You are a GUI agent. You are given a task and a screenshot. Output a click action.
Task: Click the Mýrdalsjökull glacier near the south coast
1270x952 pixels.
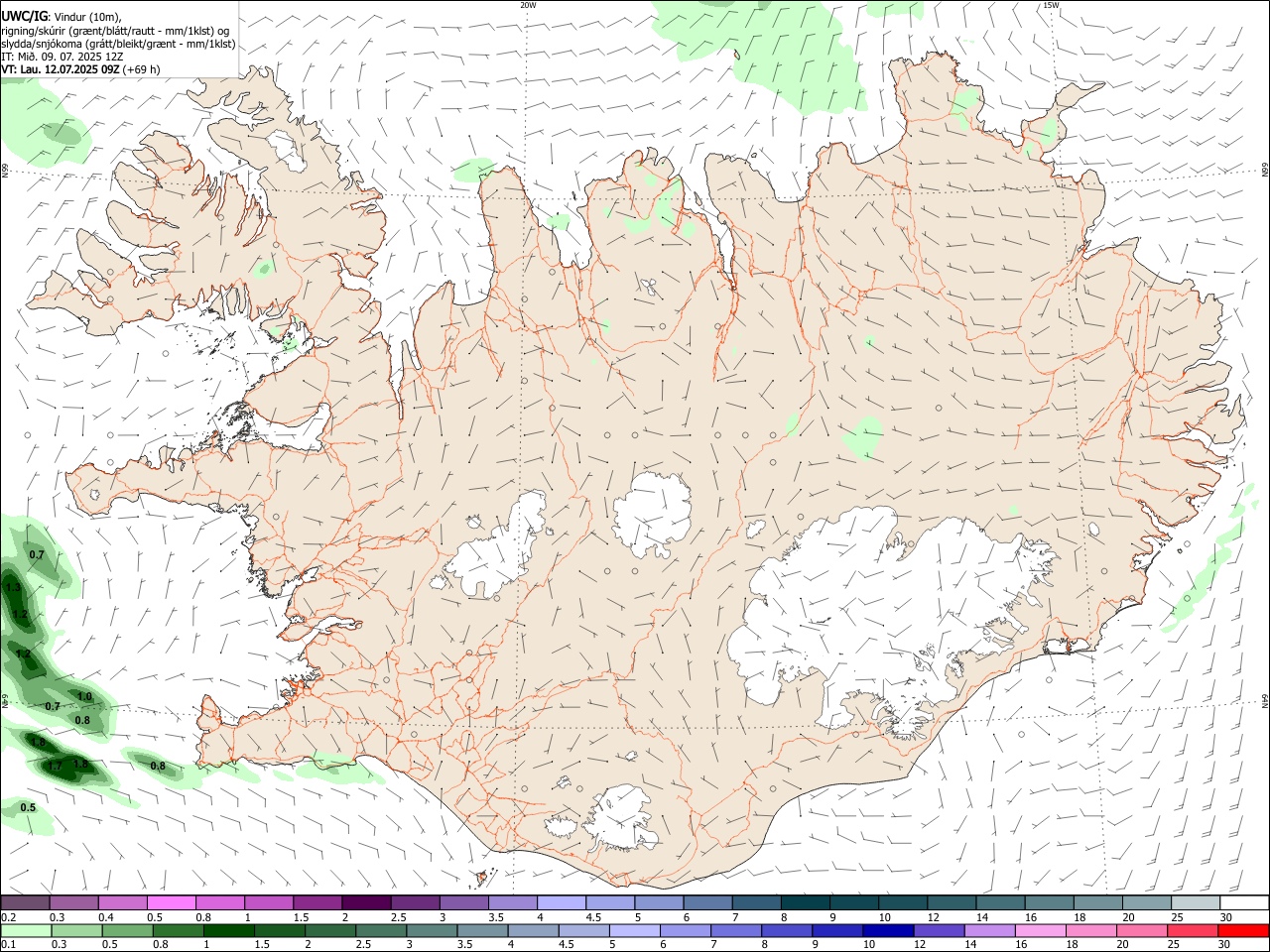click(x=619, y=819)
